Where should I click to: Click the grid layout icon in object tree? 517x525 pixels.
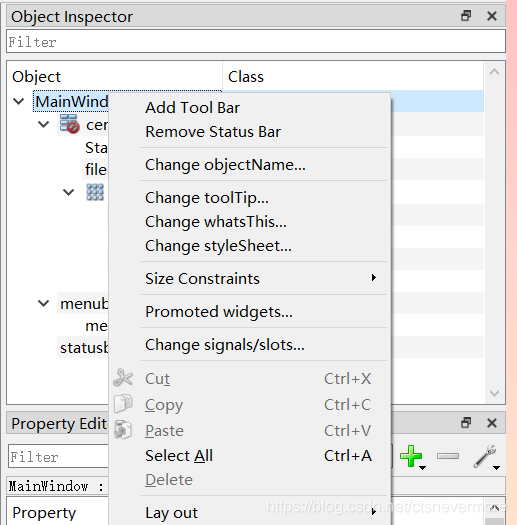tap(95, 192)
